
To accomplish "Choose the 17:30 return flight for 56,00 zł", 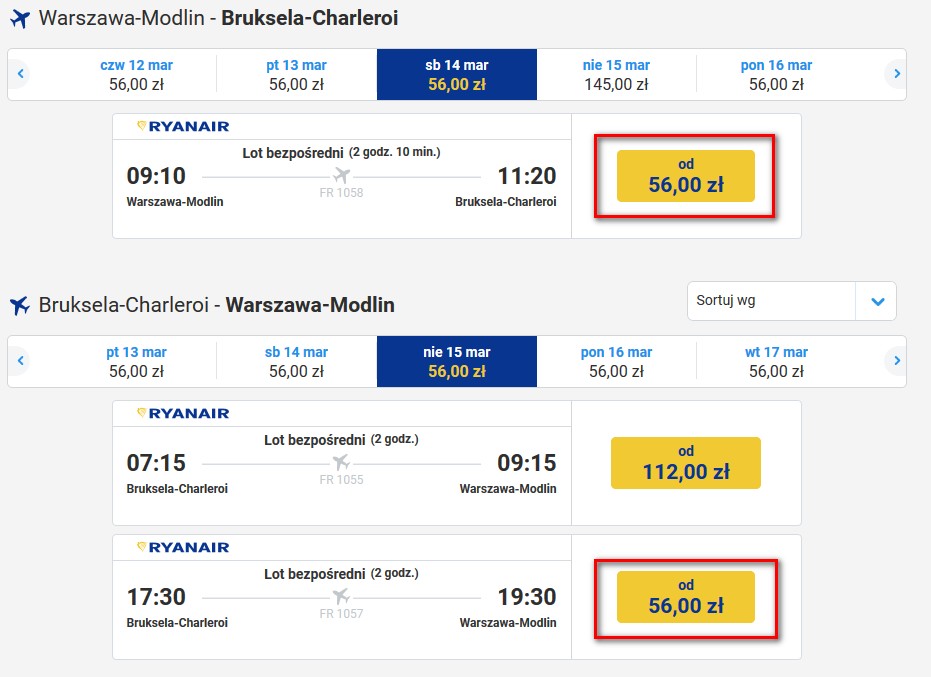I will [686, 597].
